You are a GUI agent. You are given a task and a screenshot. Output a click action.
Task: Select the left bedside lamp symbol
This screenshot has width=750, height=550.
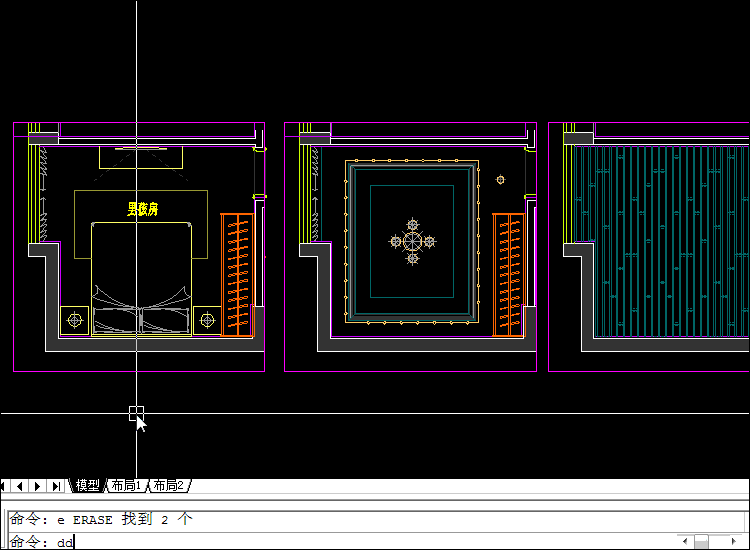[x=75, y=320]
